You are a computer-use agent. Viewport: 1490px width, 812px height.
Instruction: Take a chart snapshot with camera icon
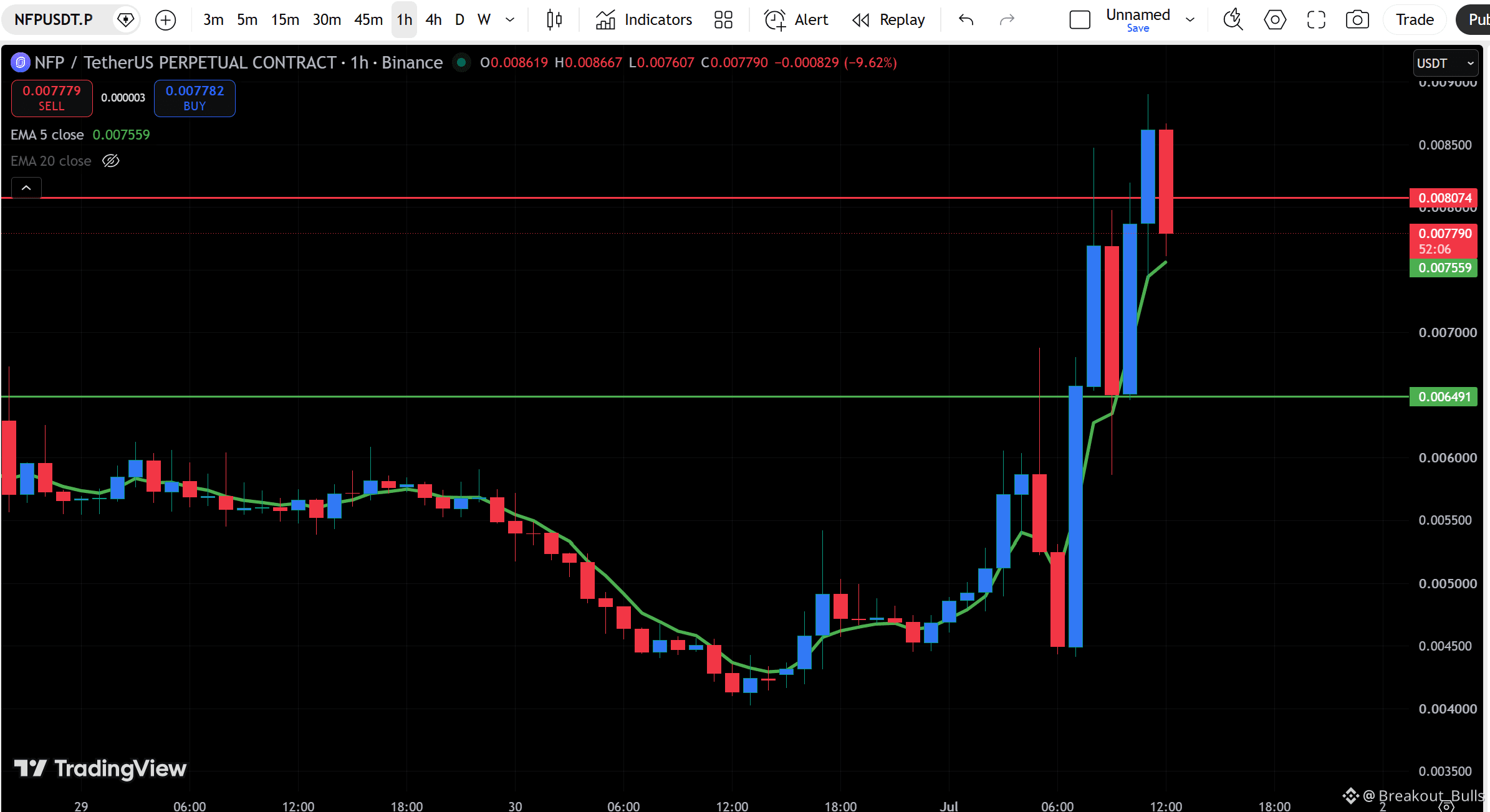click(1357, 20)
